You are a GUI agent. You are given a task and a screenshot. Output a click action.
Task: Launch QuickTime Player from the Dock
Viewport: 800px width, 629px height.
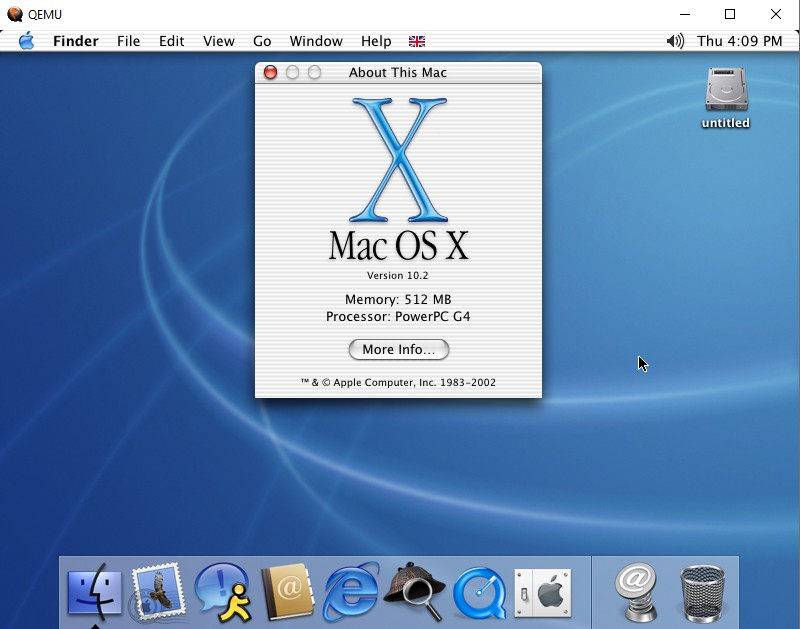click(479, 592)
